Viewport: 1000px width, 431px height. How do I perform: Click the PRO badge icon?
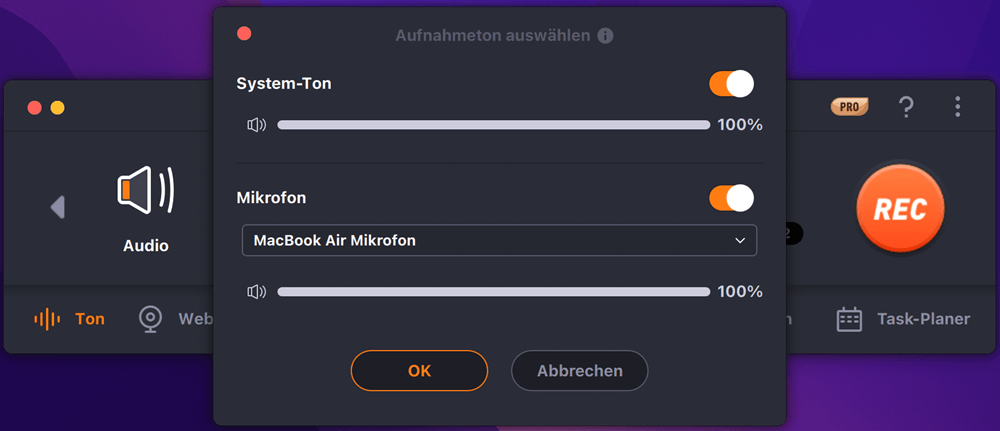pos(850,107)
